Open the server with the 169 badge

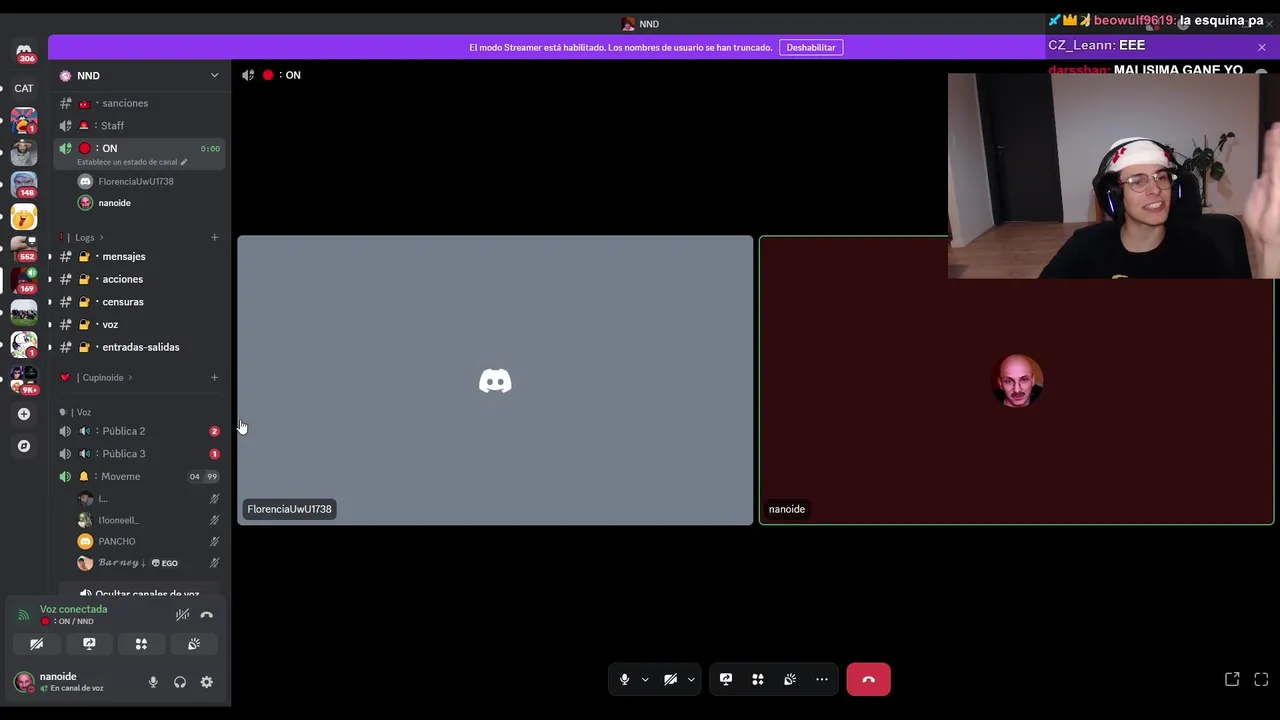click(x=24, y=280)
